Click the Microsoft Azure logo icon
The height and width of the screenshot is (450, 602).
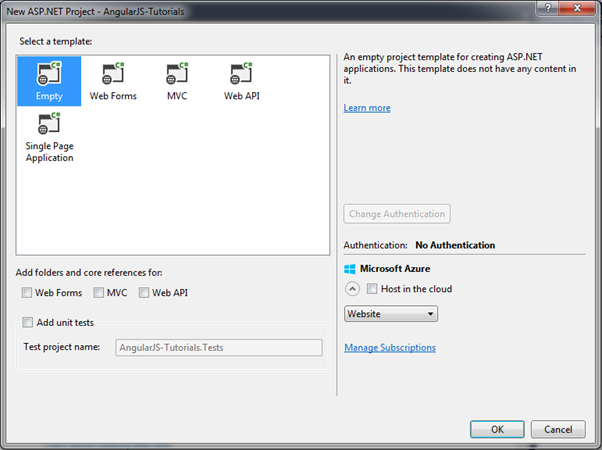[350, 269]
